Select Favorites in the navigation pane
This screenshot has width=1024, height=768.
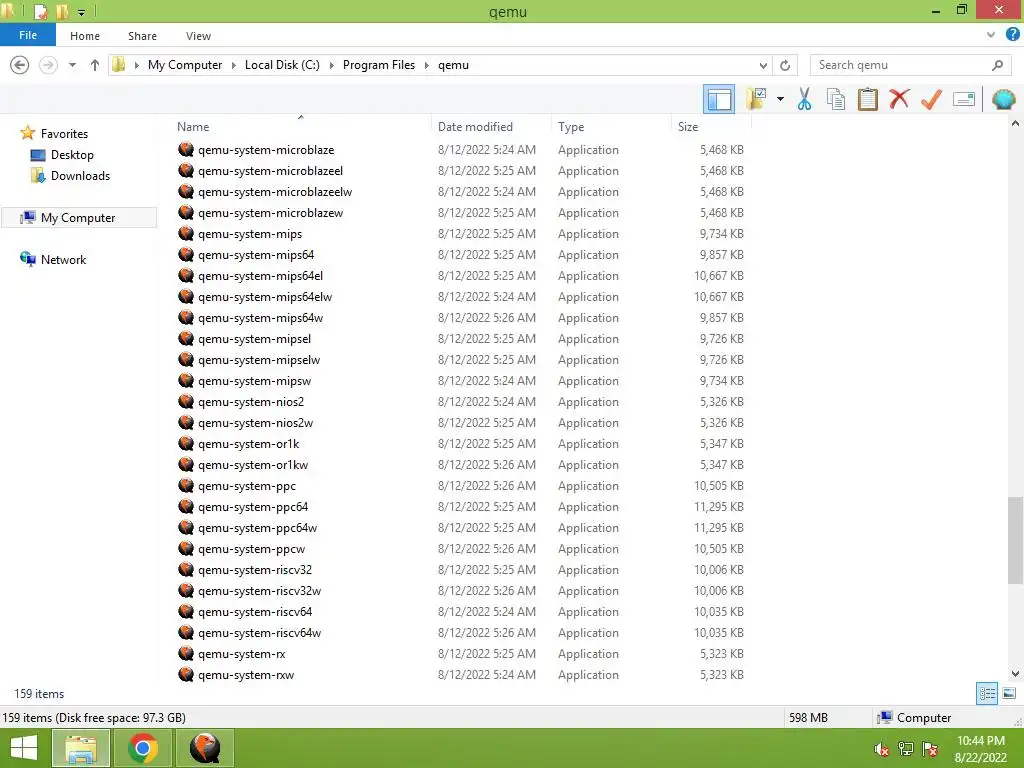coord(64,133)
